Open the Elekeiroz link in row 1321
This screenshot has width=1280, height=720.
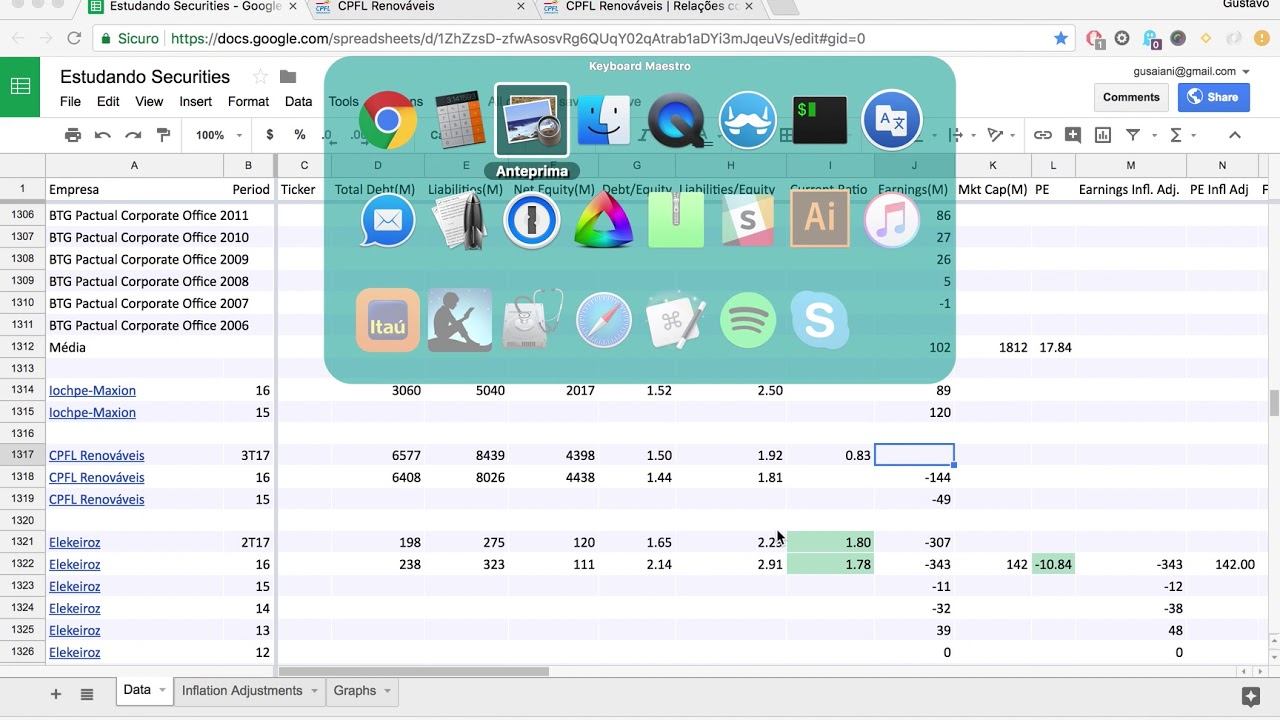[x=74, y=543]
